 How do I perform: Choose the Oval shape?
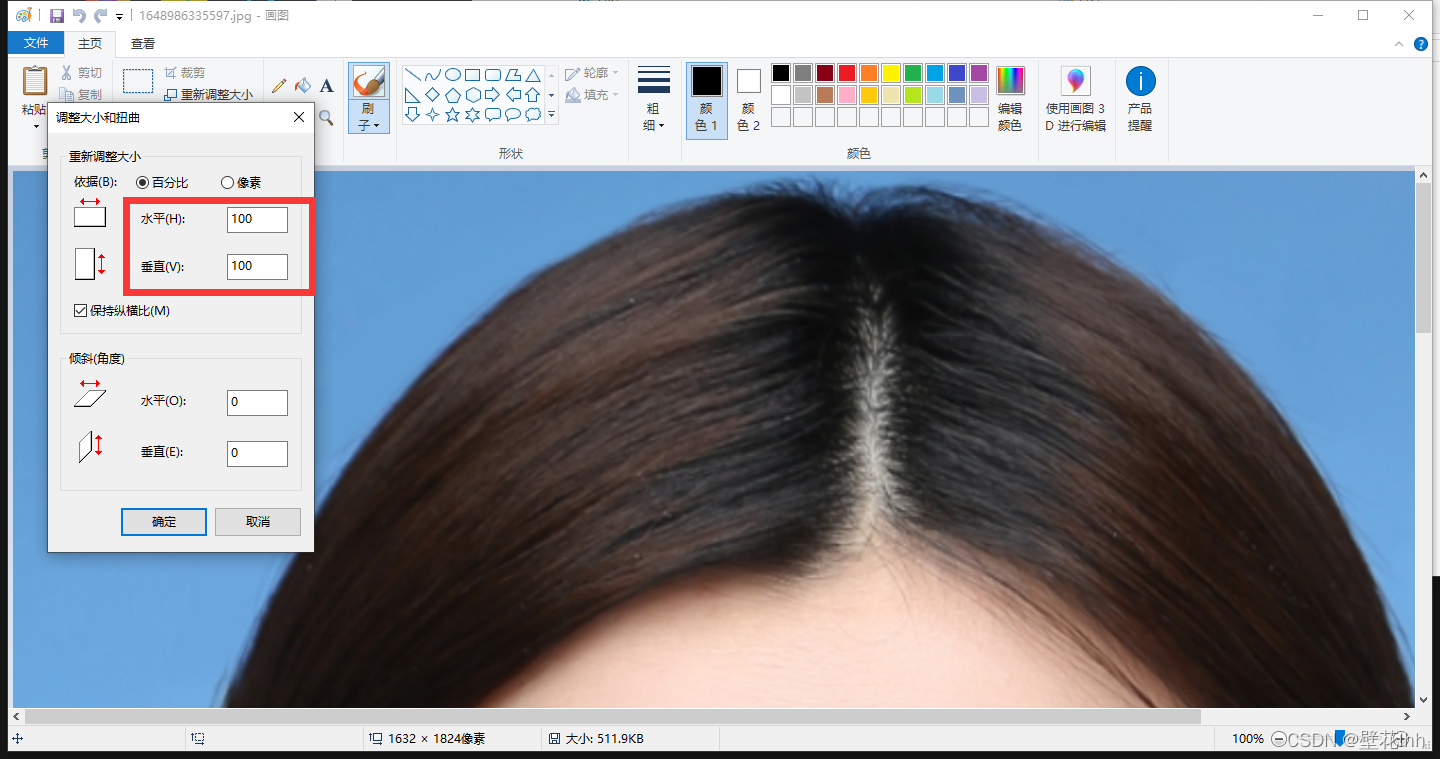(x=452, y=75)
